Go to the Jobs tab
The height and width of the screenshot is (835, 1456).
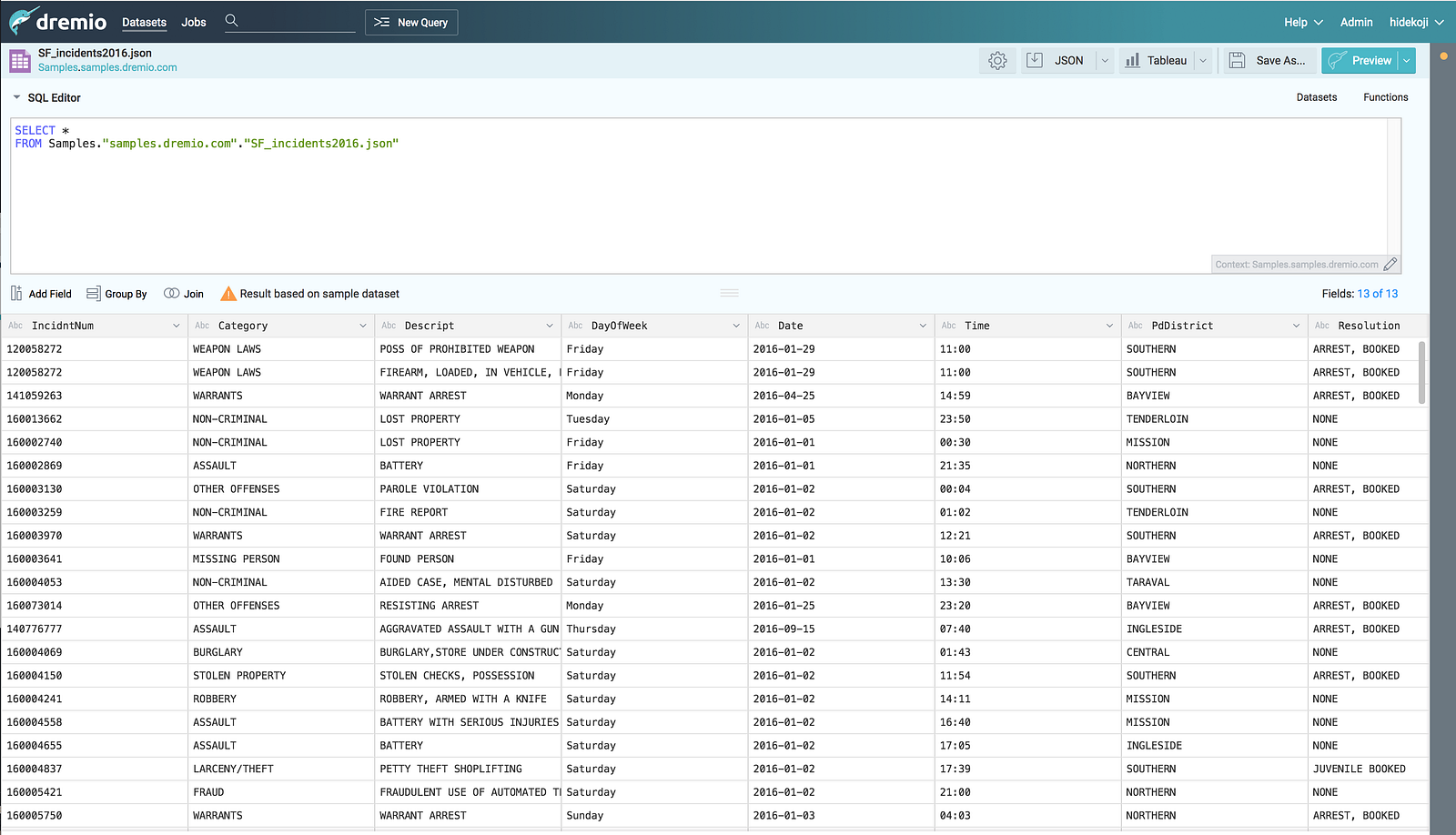pos(194,22)
